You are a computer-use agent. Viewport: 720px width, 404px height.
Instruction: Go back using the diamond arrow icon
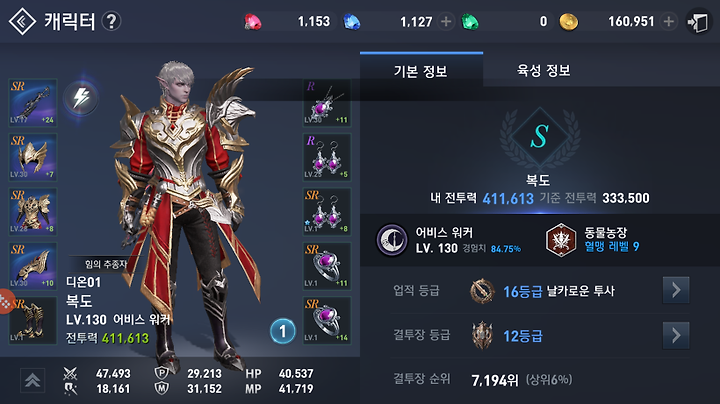point(22,21)
